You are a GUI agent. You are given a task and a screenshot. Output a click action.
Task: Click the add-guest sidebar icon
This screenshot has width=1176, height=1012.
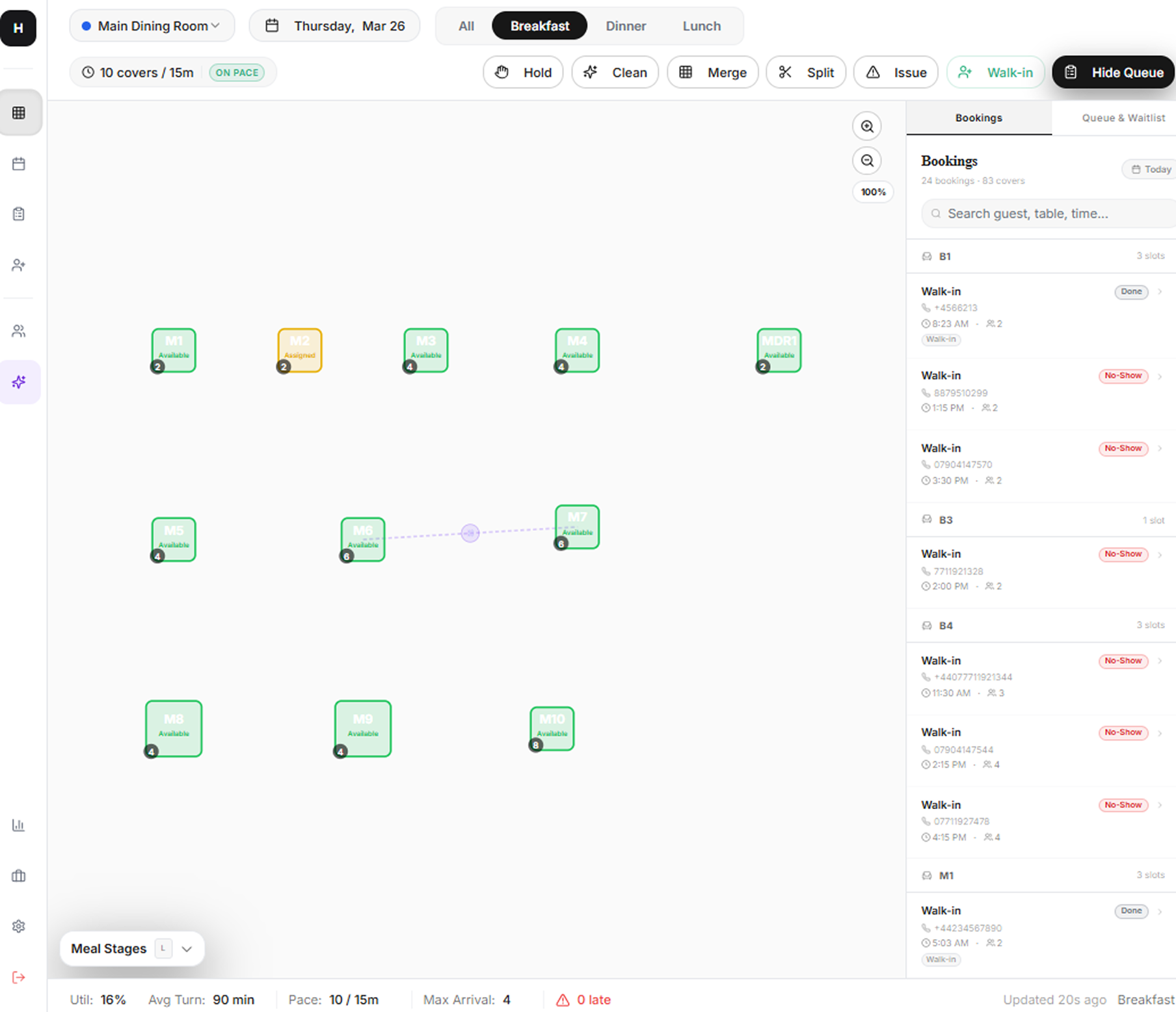tap(20, 265)
